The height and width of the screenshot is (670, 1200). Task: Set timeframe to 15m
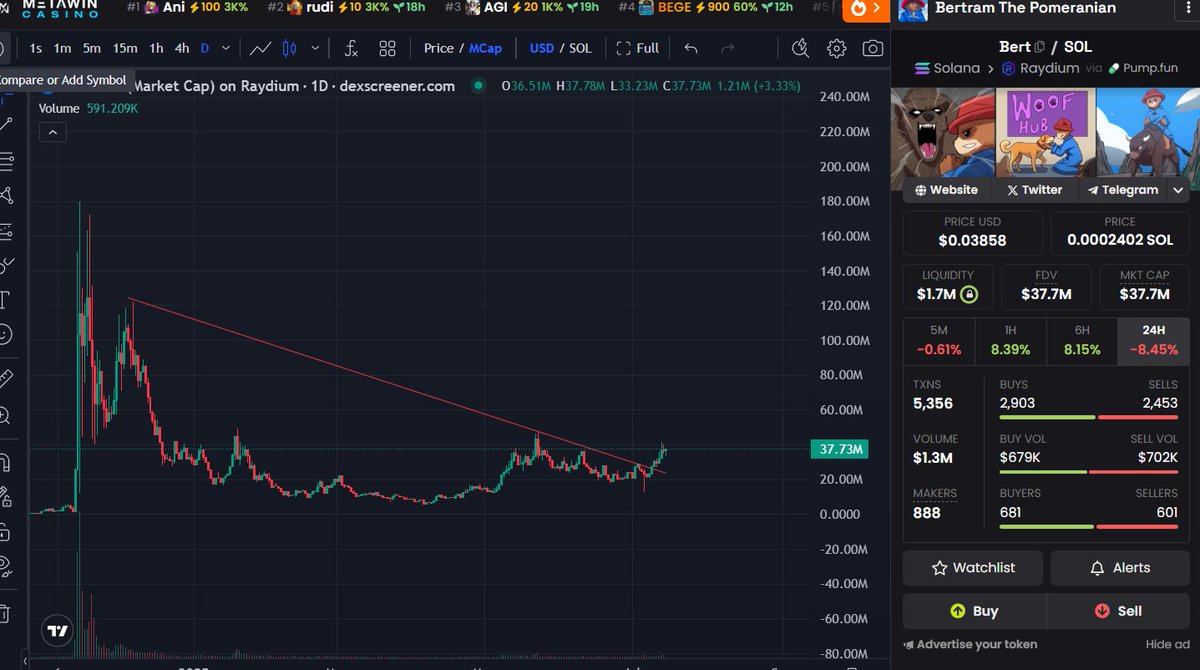click(x=125, y=48)
